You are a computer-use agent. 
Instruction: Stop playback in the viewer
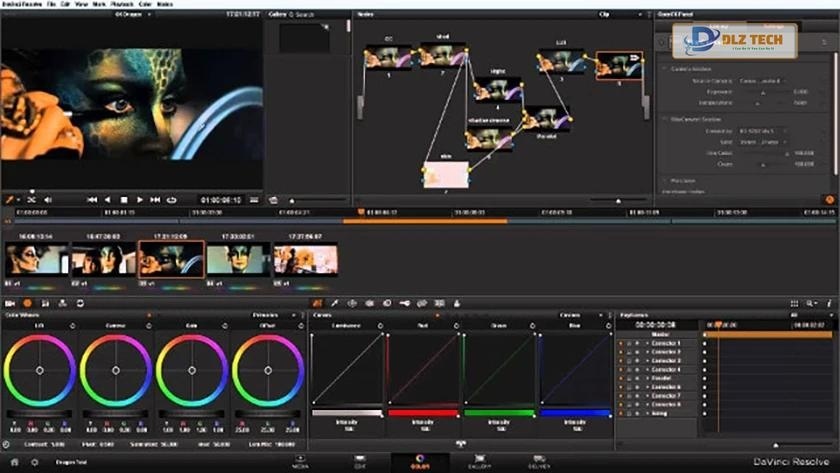tap(124, 200)
